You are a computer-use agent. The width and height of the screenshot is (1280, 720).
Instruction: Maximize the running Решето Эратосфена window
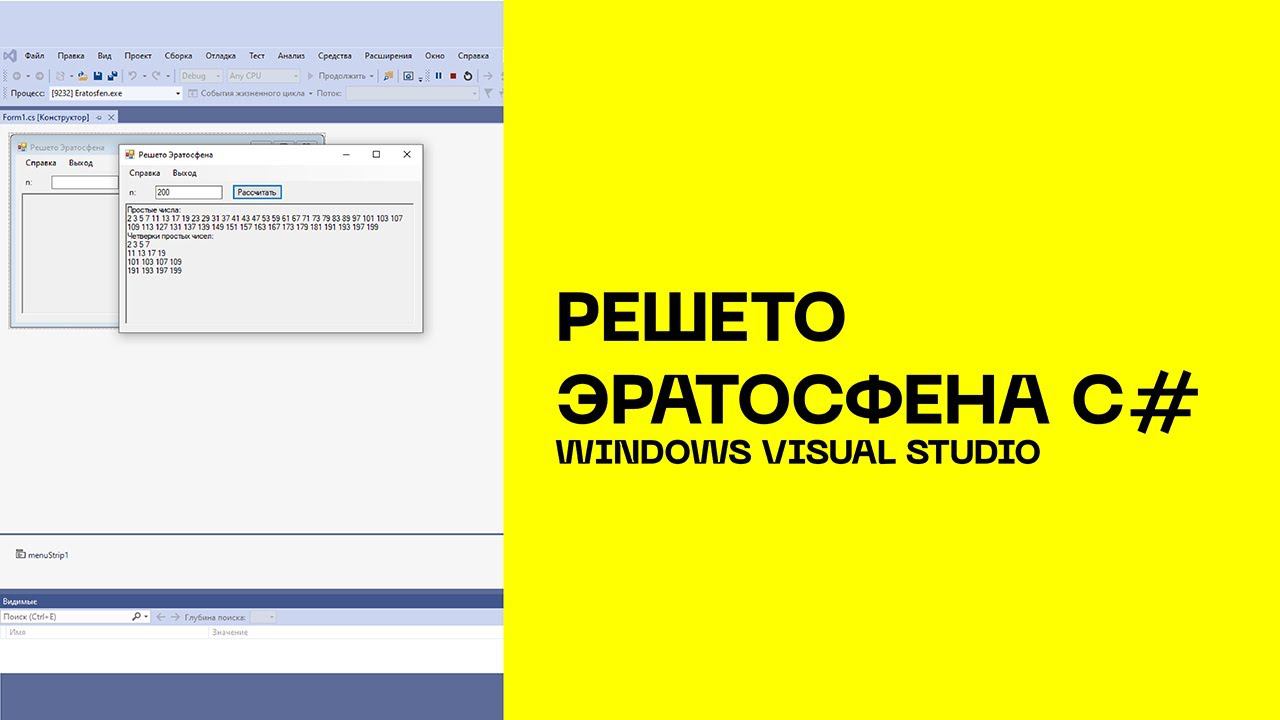point(376,154)
